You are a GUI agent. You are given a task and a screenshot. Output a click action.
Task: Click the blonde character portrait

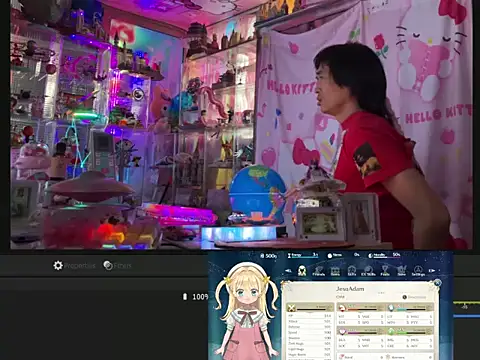[246, 310]
